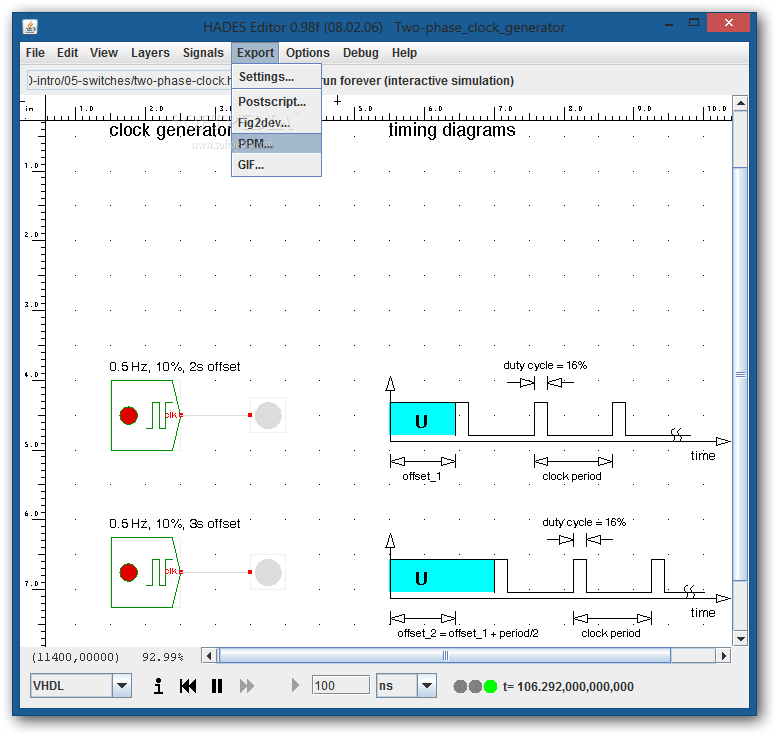Minimize the HADES Editor window
The height and width of the screenshot is (736, 777).
668,23
